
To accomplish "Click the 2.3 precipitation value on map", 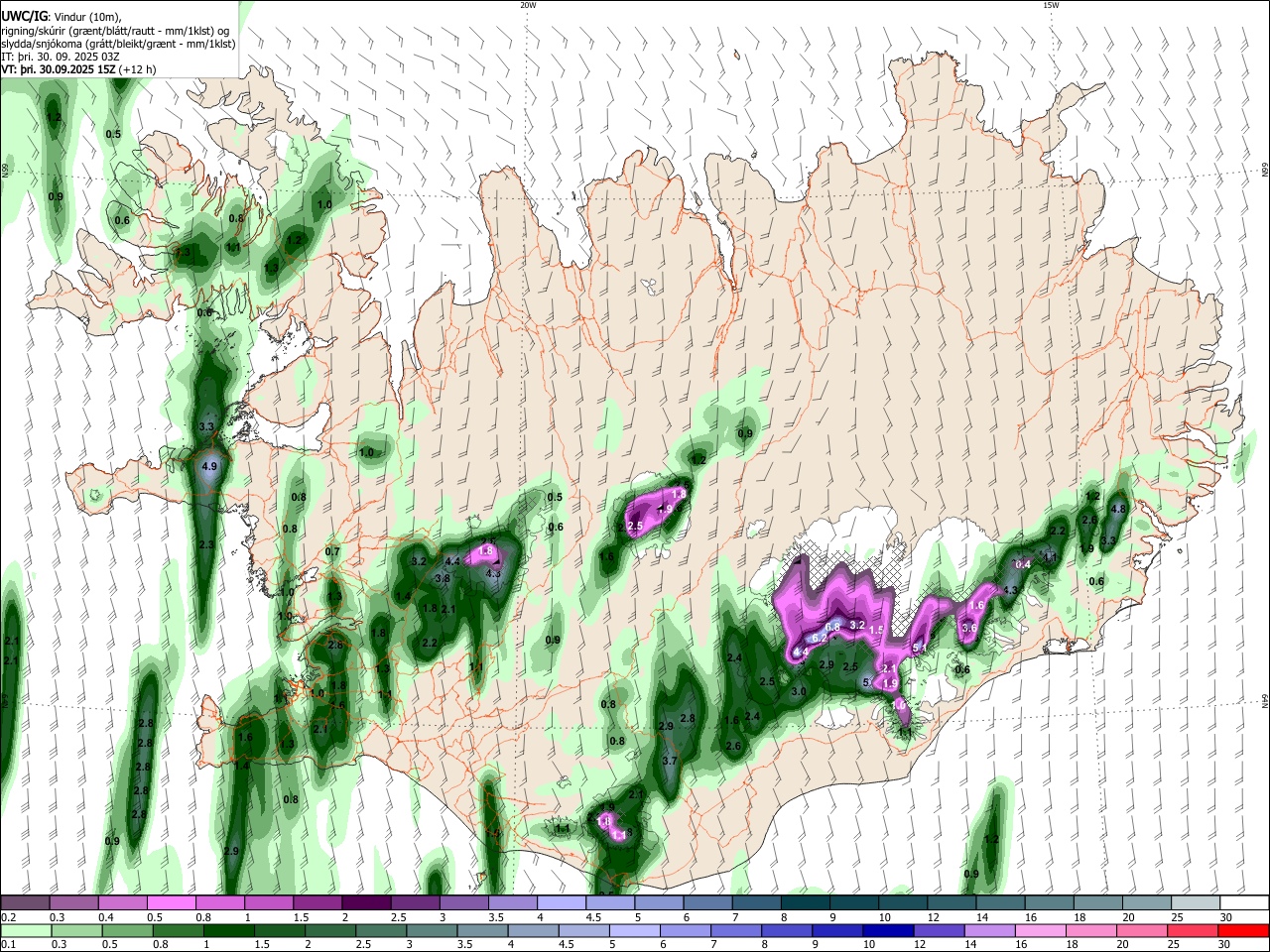I will click(206, 544).
